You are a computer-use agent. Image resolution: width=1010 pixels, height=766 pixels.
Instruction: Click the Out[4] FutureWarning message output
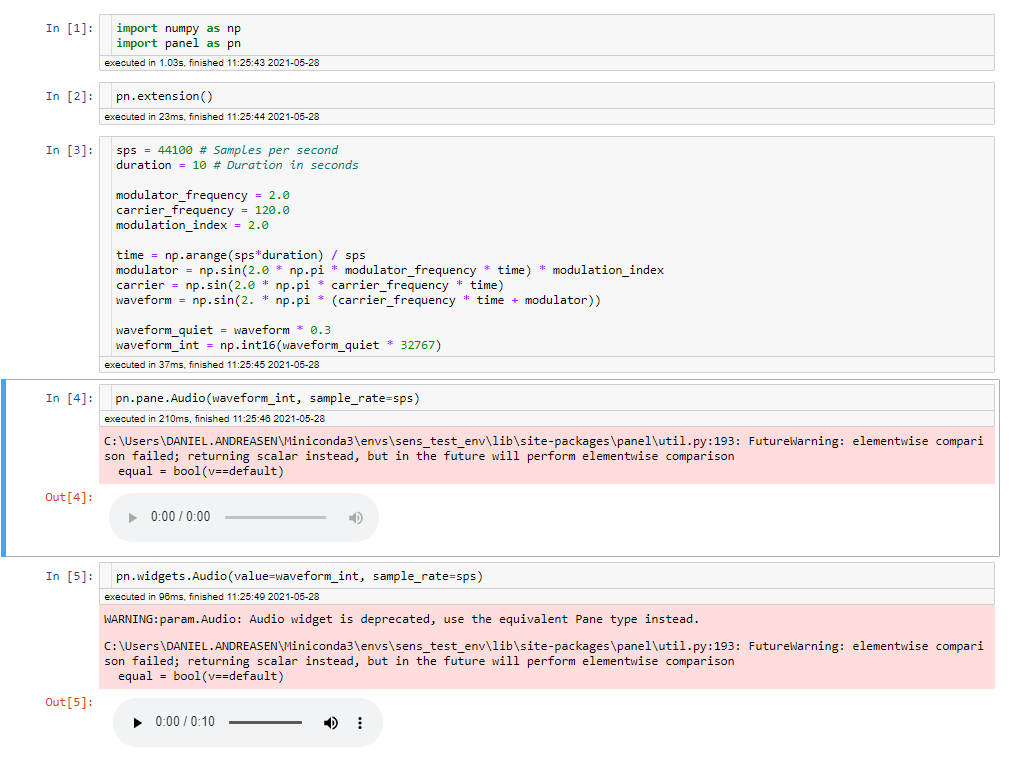click(546, 456)
